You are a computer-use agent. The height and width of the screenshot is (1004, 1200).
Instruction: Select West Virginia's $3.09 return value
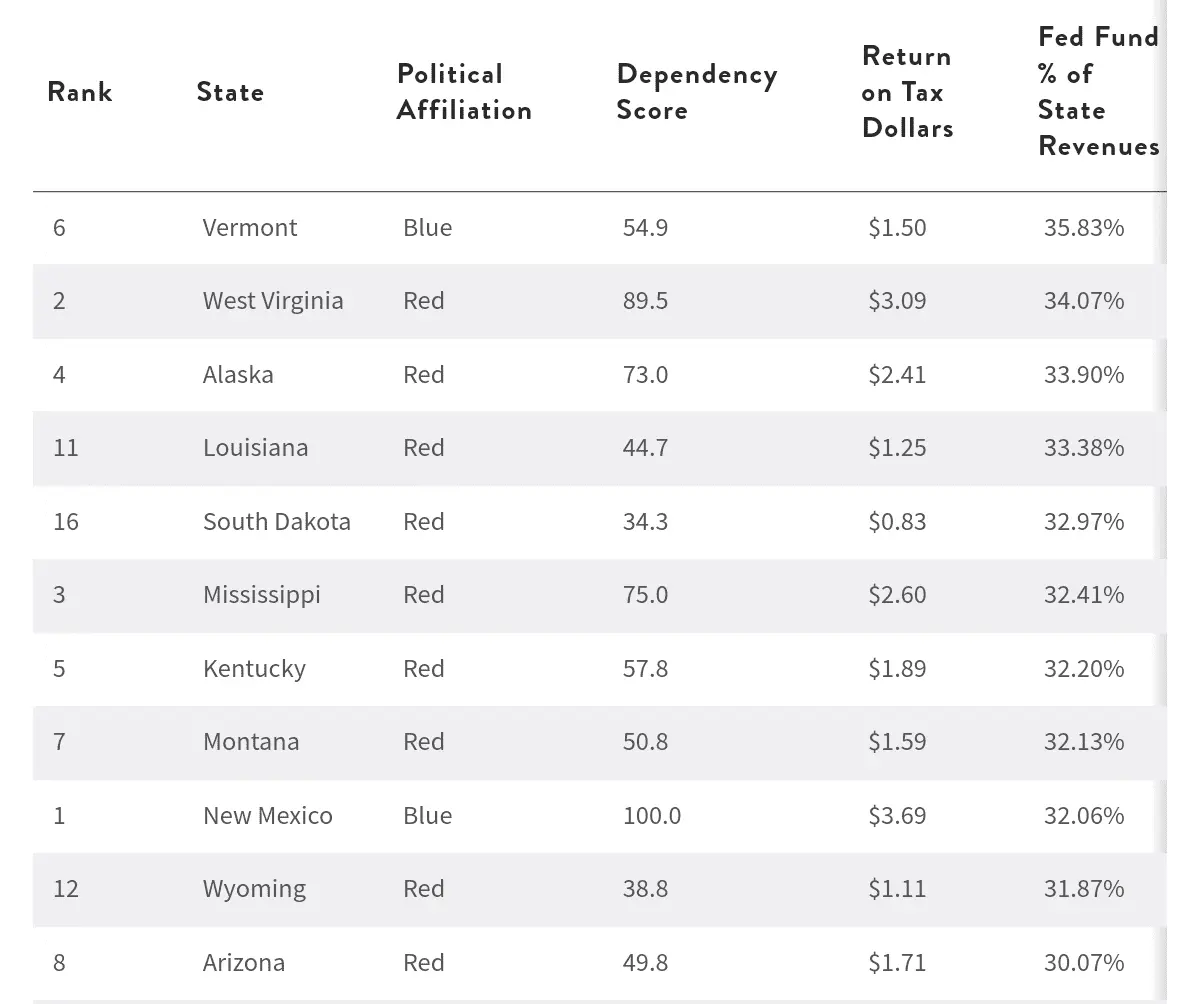[x=897, y=301]
